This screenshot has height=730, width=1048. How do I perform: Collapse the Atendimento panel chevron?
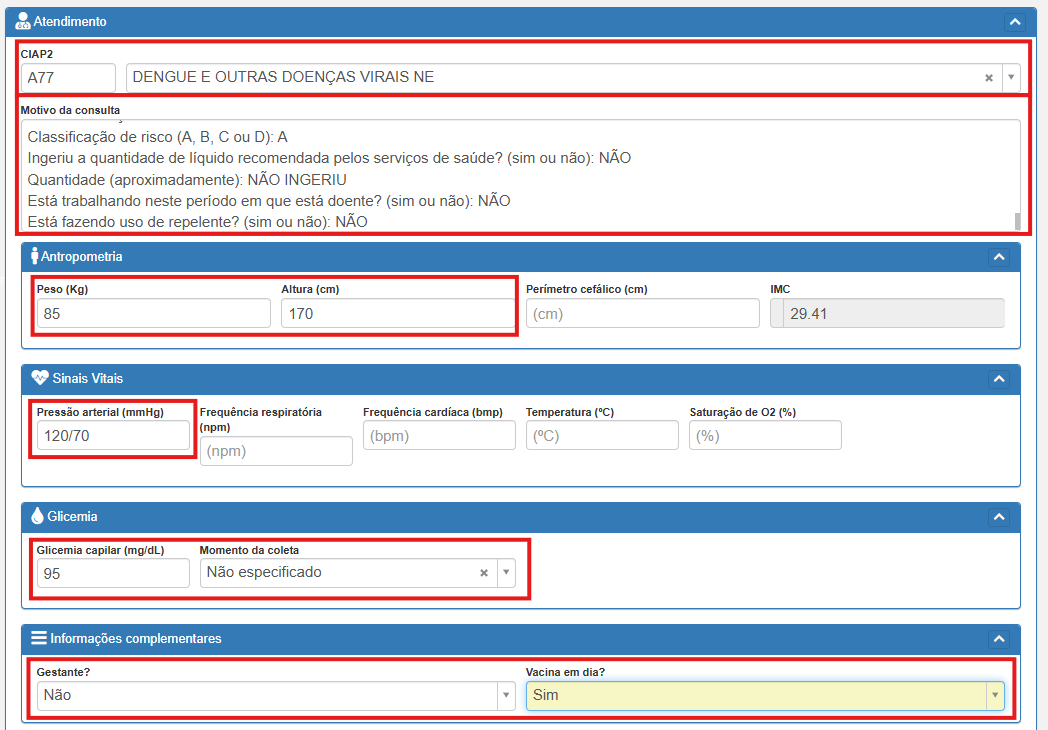[x=1015, y=21]
